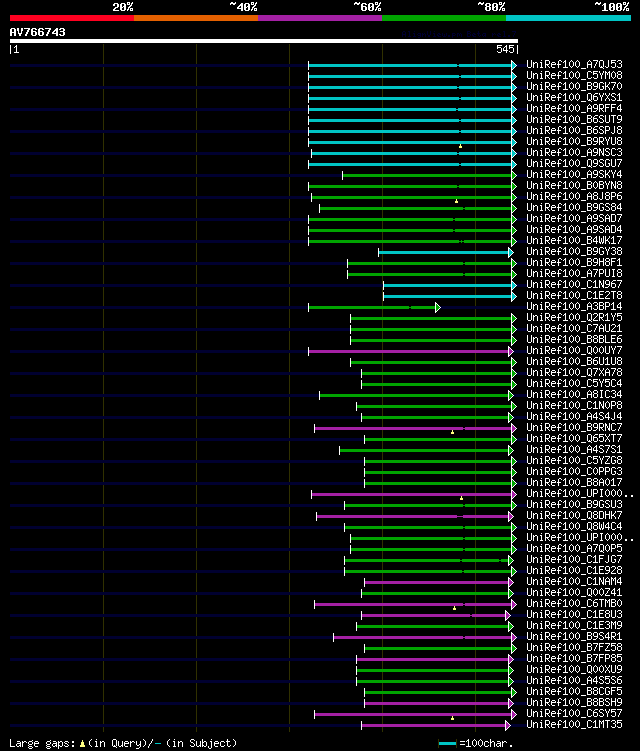This screenshot has width=640, height=751.
Task: Select the red 20% color band
Action: pyautogui.click(x=72, y=18)
